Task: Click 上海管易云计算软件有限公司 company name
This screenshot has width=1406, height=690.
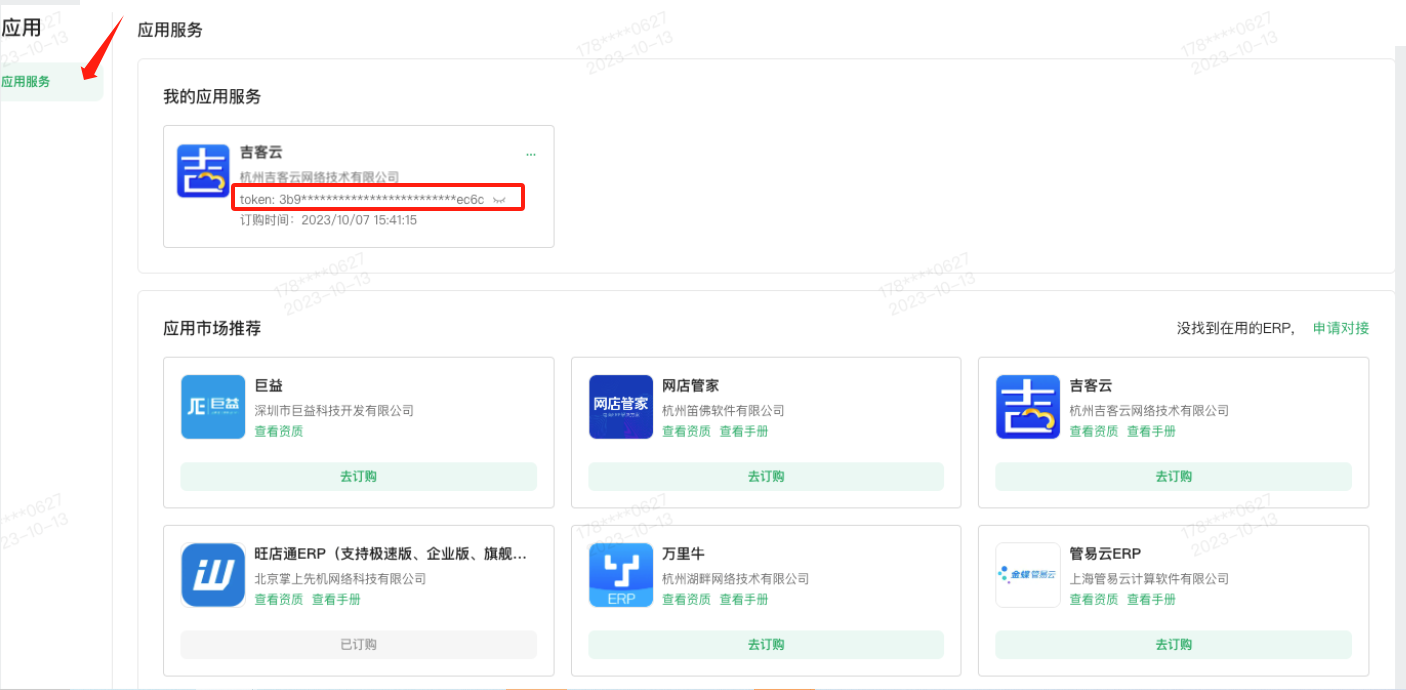Action: pos(1149,578)
